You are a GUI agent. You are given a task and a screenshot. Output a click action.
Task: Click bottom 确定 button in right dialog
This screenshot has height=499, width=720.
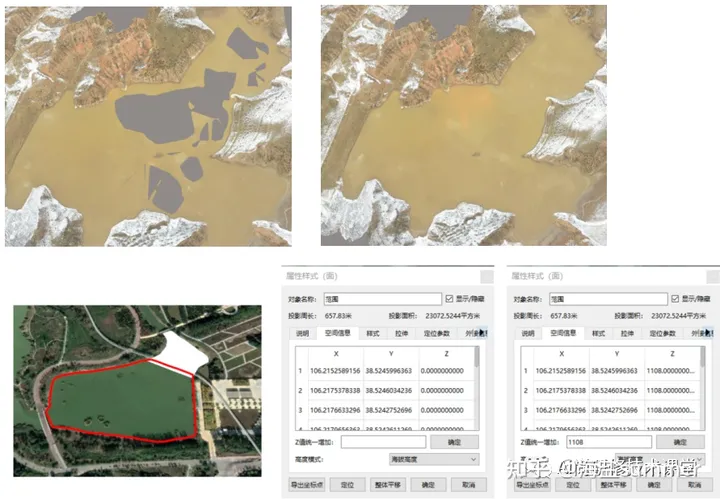pos(654,485)
